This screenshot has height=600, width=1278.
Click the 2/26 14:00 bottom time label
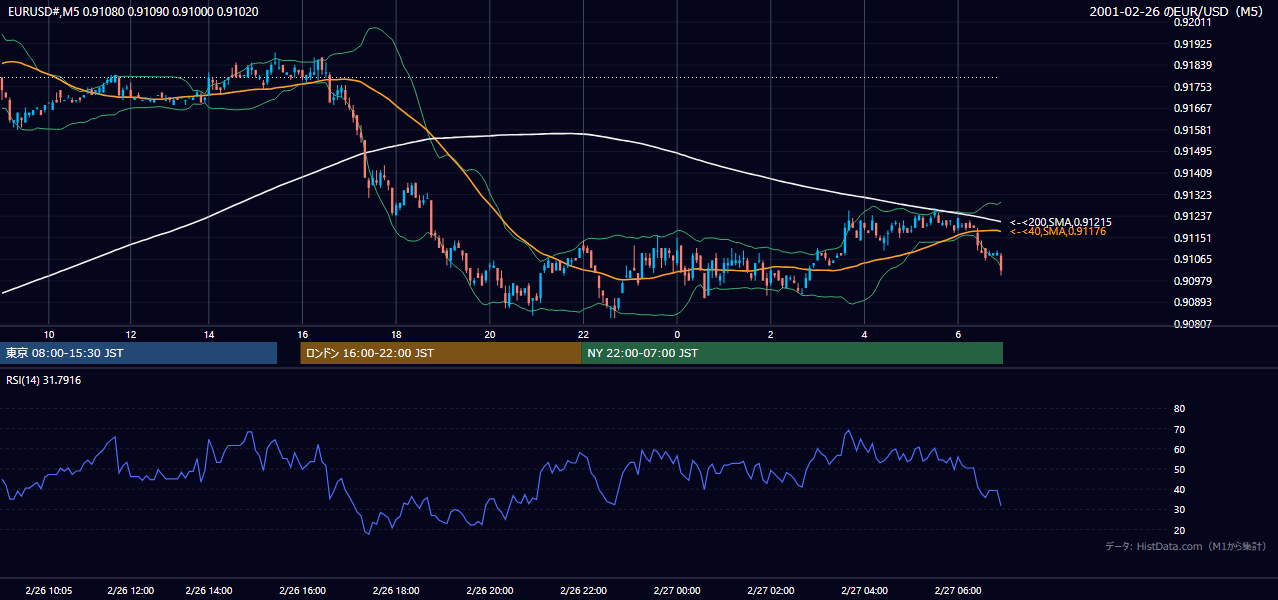point(209,591)
